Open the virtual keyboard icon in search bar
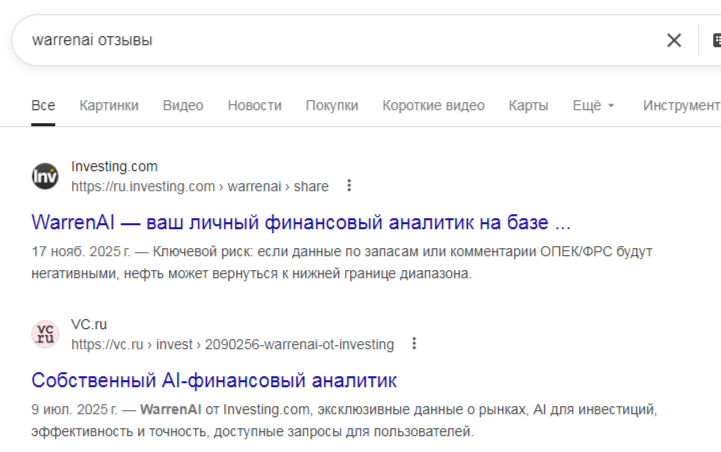Image resolution: width=721 pixels, height=452 pixels. pyautogui.click(x=716, y=40)
